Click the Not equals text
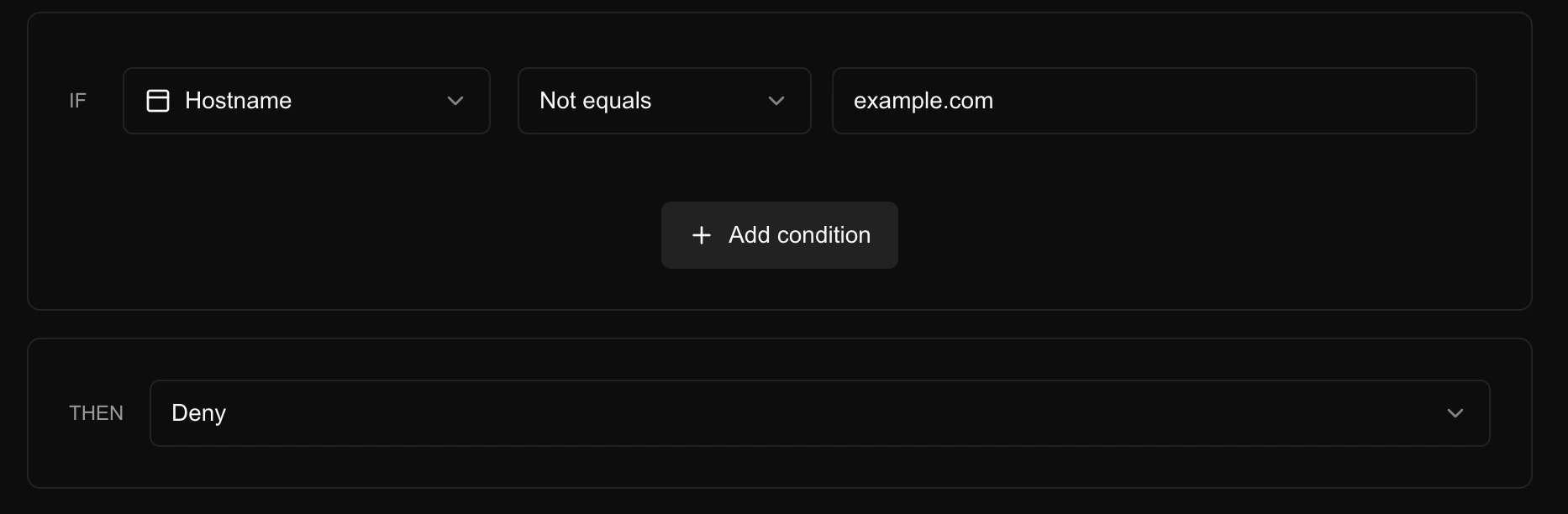1568x514 pixels. pos(595,101)
